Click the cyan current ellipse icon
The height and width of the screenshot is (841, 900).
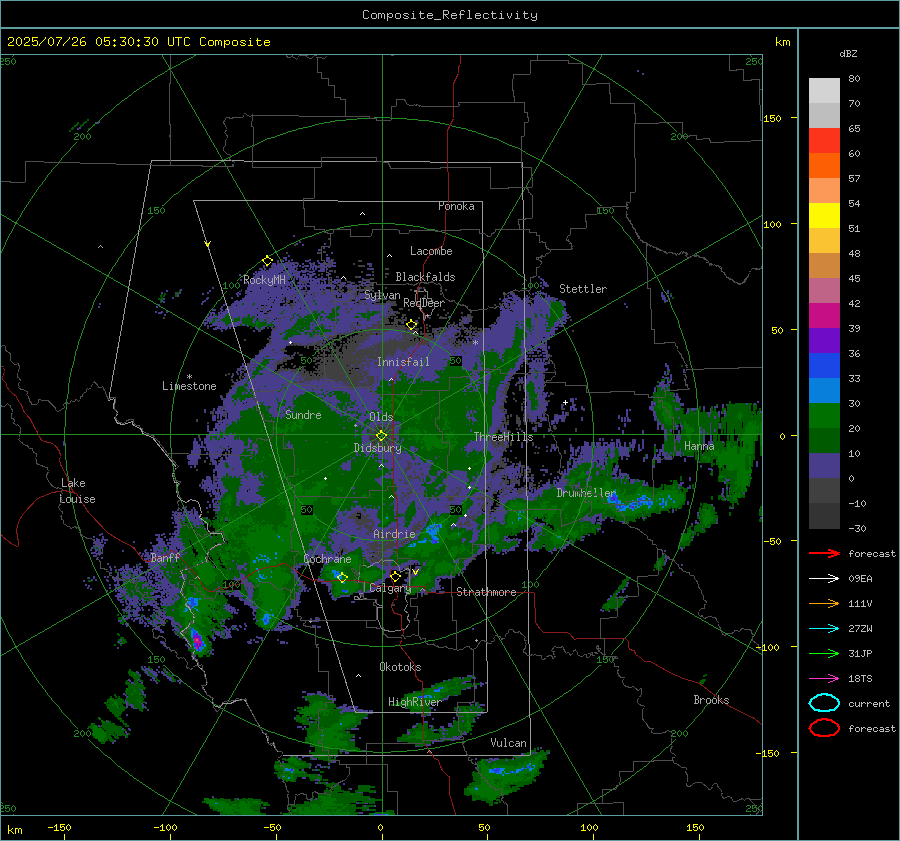(x=824, y=703)
